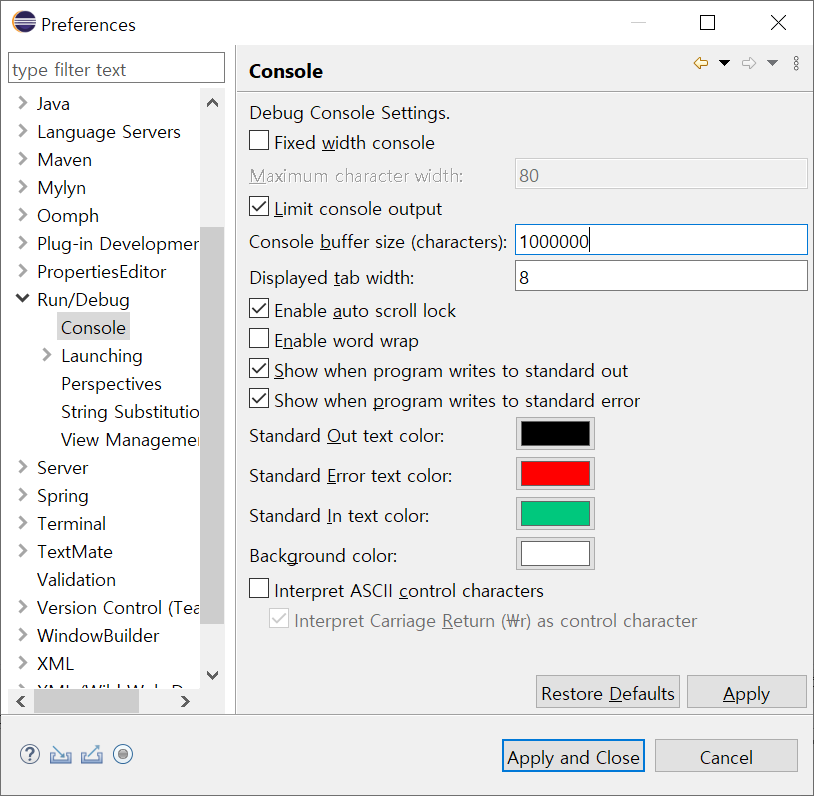Expand the XML tree node
Image resolution: width=814 pixels, height=796 pixels.
(22, 663)
